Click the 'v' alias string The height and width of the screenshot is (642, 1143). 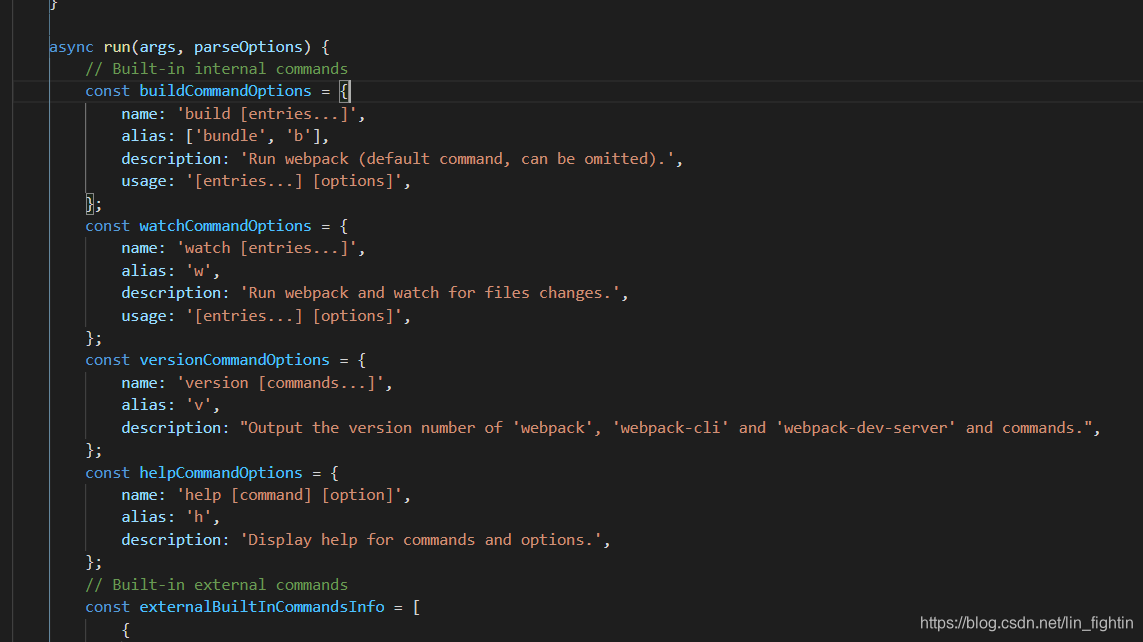pyautogui.click(x=199, y=404)
